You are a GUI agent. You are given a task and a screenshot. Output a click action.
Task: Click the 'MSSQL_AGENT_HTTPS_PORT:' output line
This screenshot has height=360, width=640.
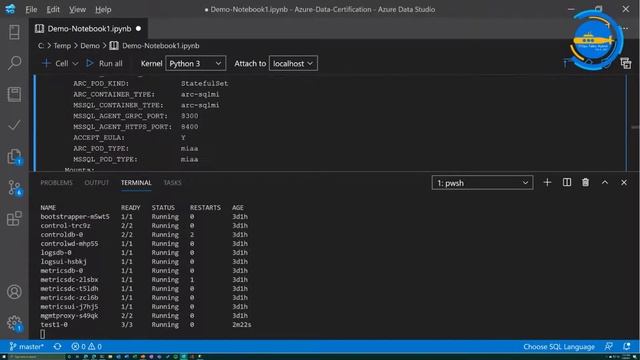click(x=122, y=127)
